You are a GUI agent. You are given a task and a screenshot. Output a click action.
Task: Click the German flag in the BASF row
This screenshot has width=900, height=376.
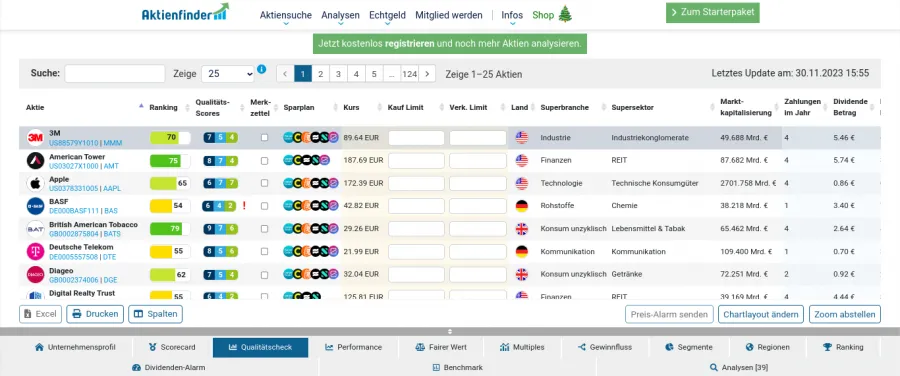[522, 206]
